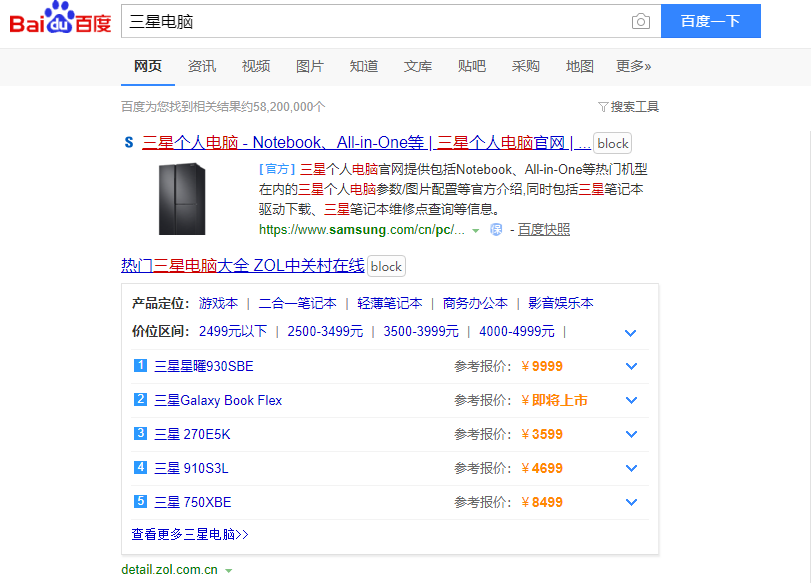Click rank badge 2 for Galaxy Book Flex
The height and width of the screenshot is (583, 811).
[140, 400]
